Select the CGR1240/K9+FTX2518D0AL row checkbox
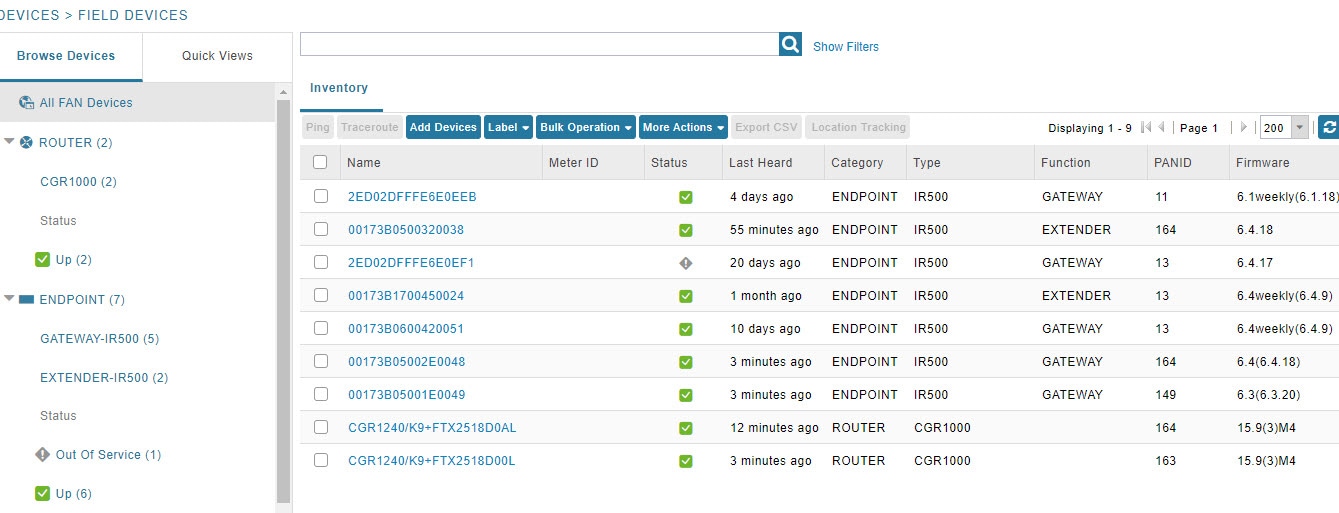The image size is (1339, 513). (x=320, y=427)
